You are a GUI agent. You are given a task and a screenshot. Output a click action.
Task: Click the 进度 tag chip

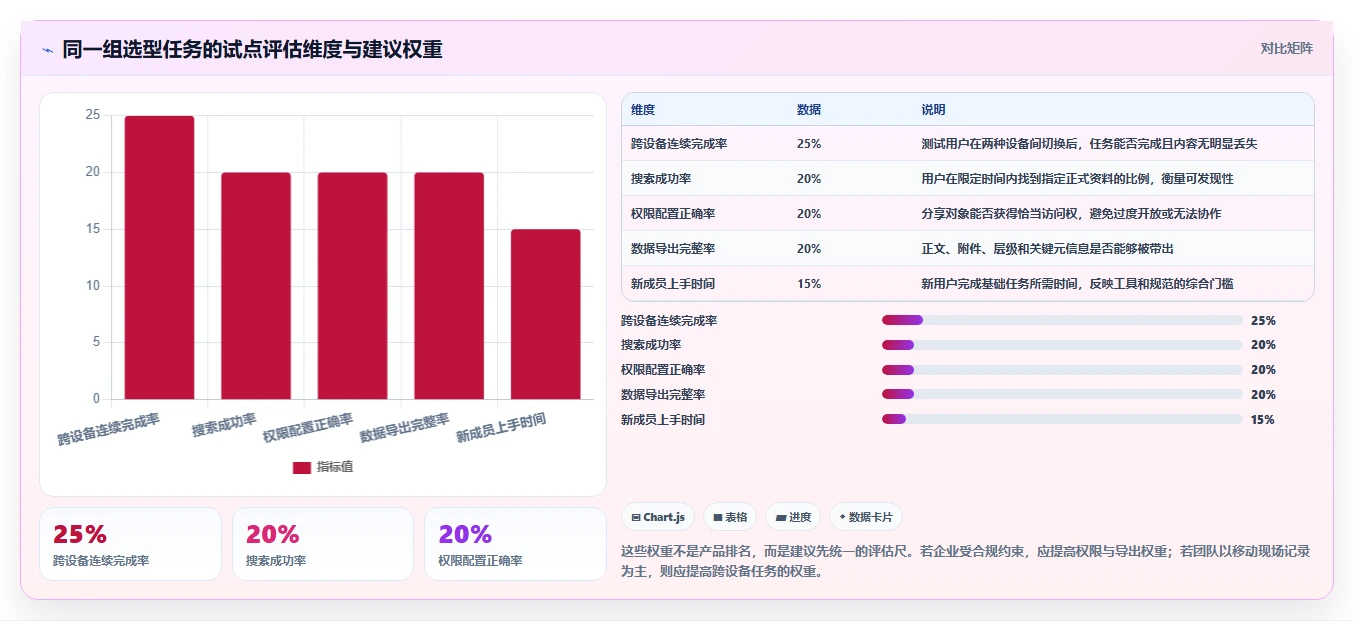point(793,517)
